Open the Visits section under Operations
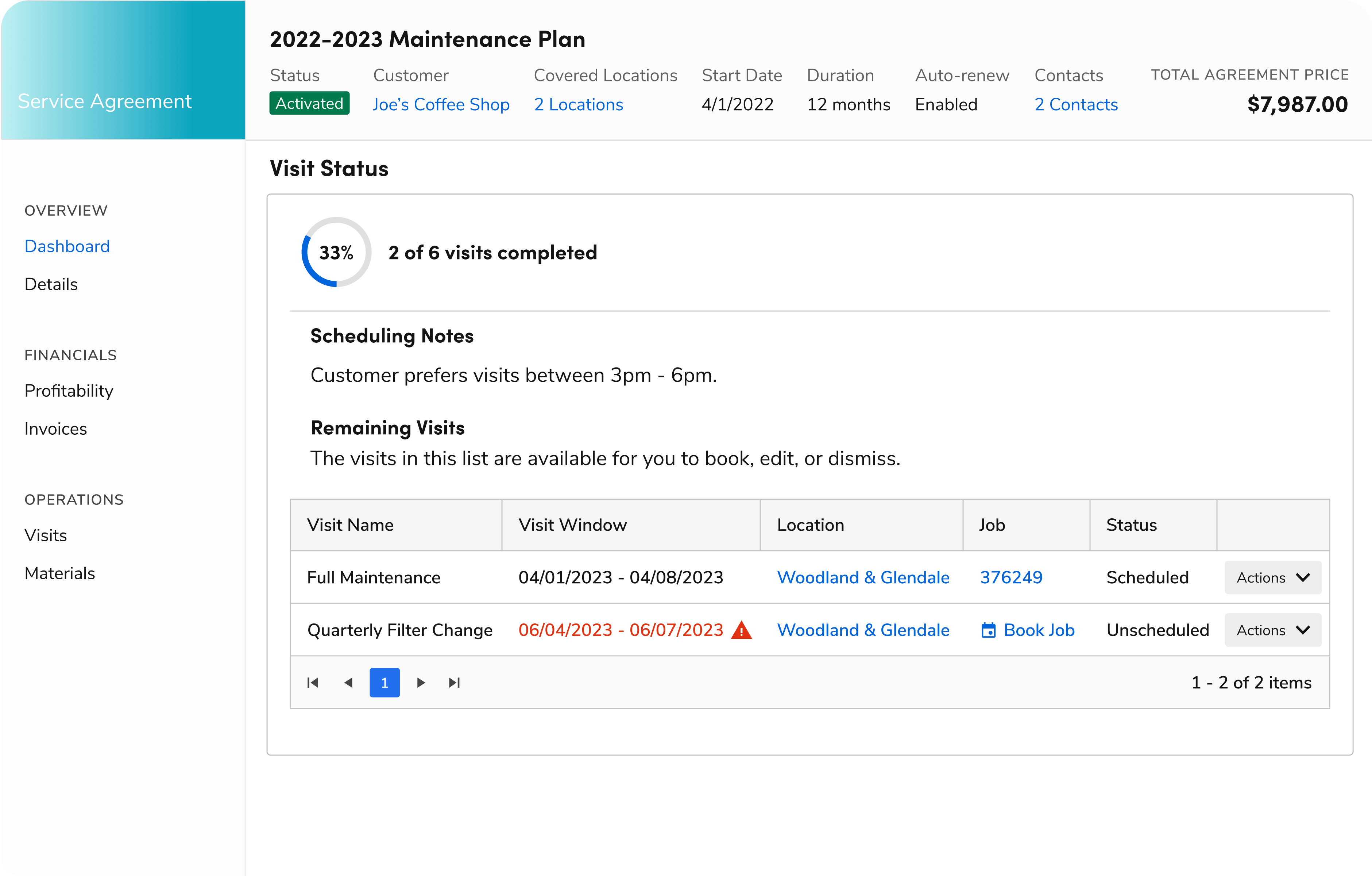 (46, 535)
